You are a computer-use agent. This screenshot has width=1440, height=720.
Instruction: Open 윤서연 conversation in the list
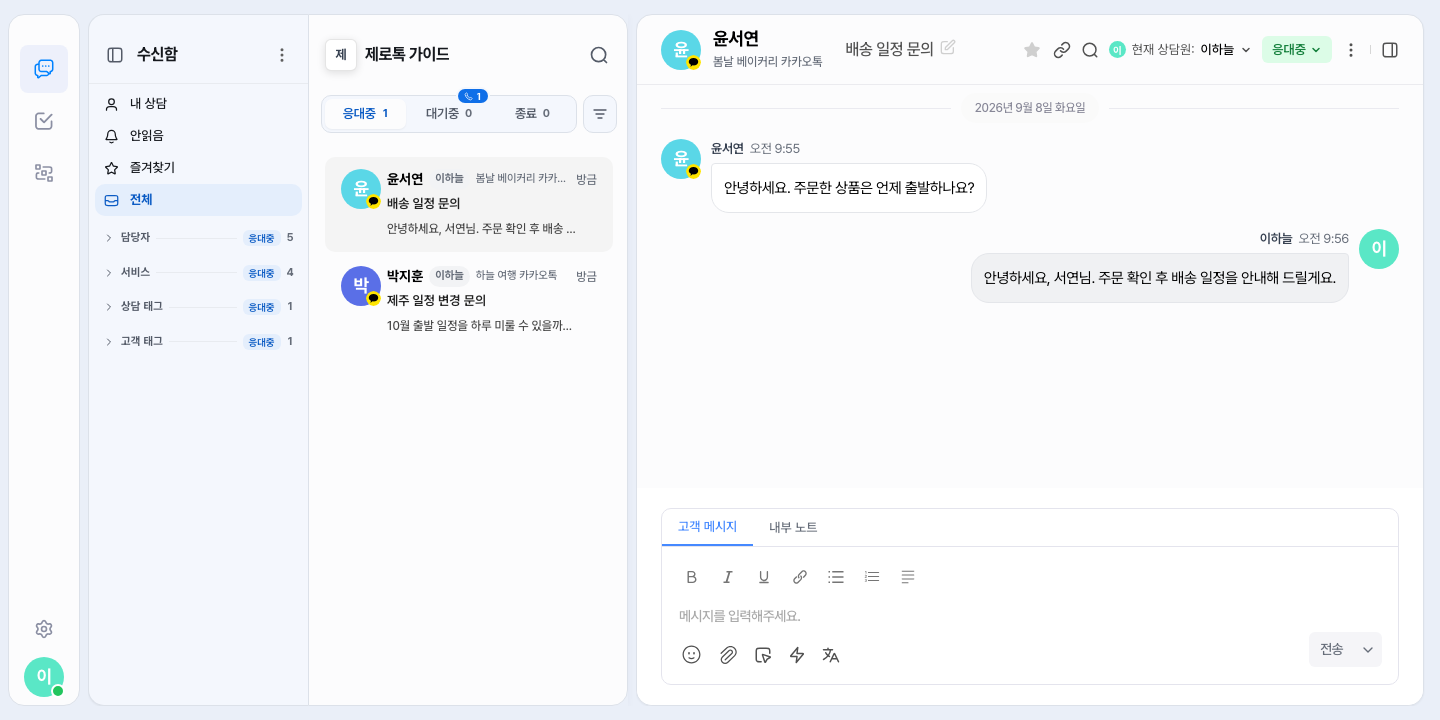[469, 204]
